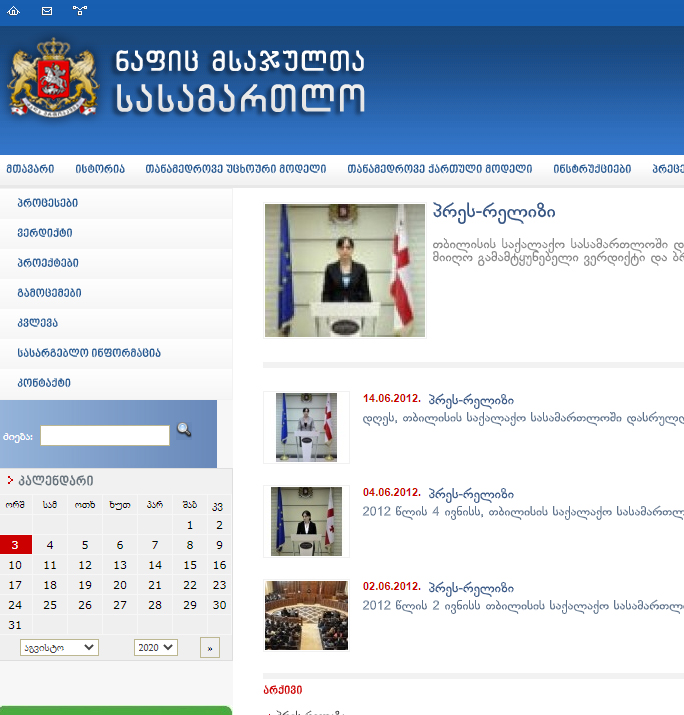
Task: Open the 14.06.2012 პრეს-რელიზი link
Action: 471,400
